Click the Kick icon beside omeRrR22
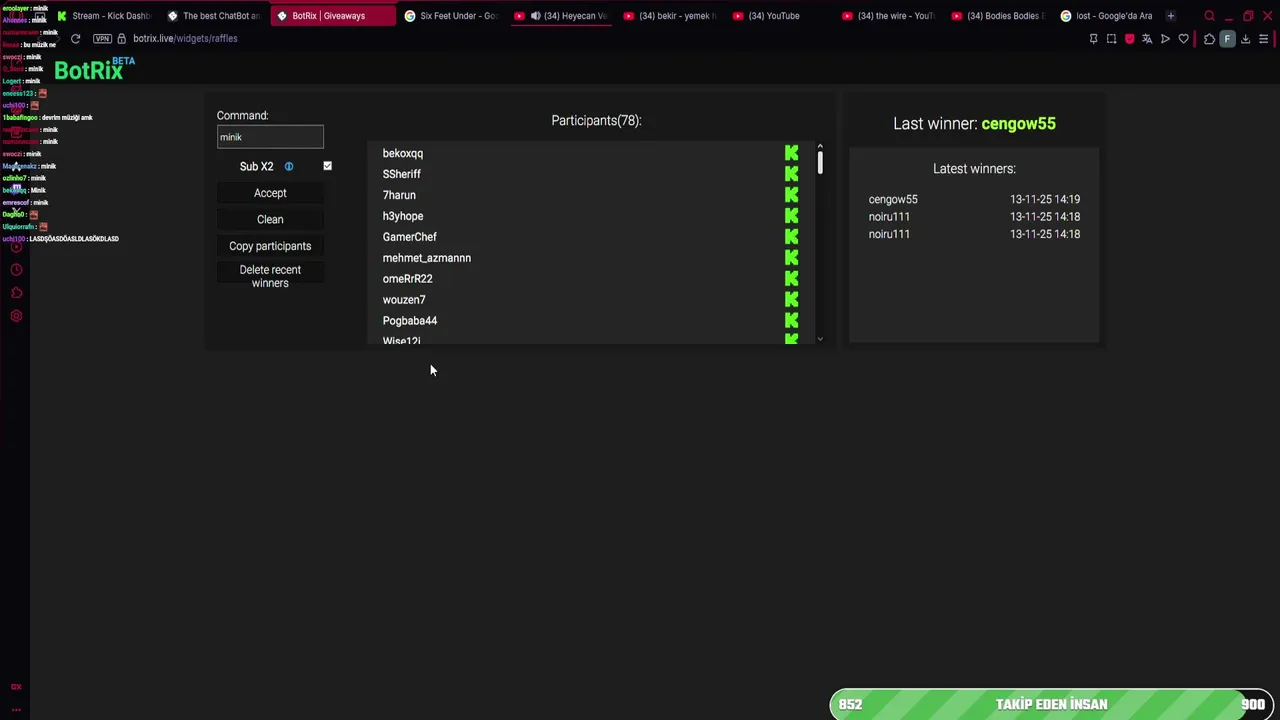This screenshot has height=720, width=1280. (791, 279)
